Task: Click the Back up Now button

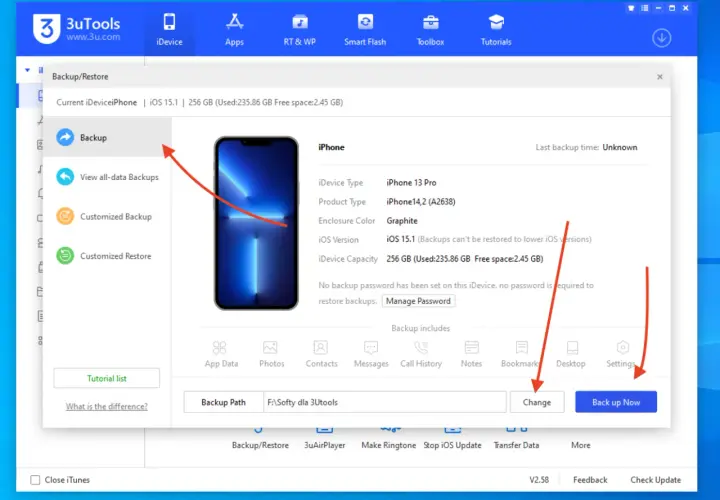Action: point(616,402)
